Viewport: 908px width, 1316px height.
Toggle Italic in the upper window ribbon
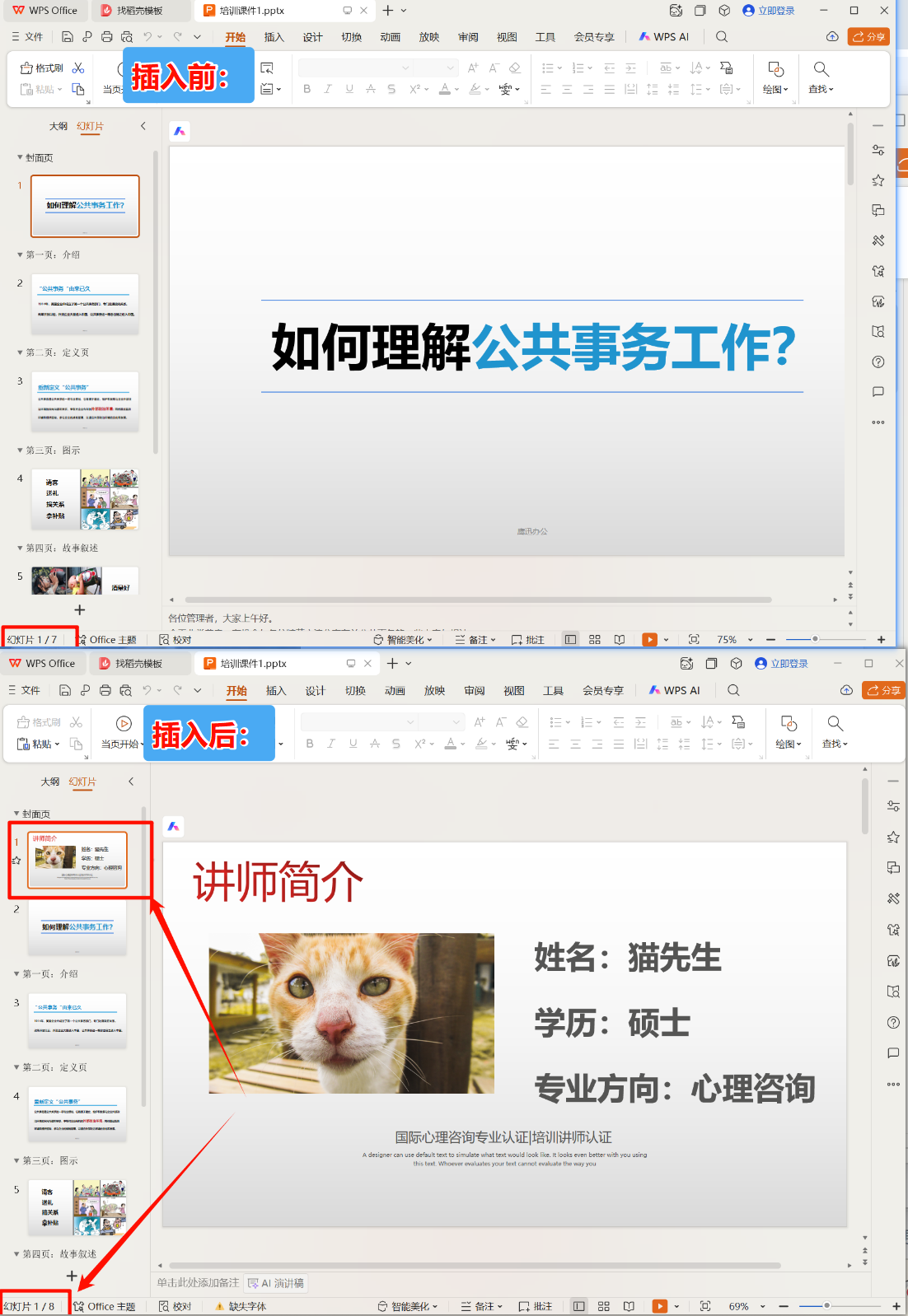[x=328, y=89]
